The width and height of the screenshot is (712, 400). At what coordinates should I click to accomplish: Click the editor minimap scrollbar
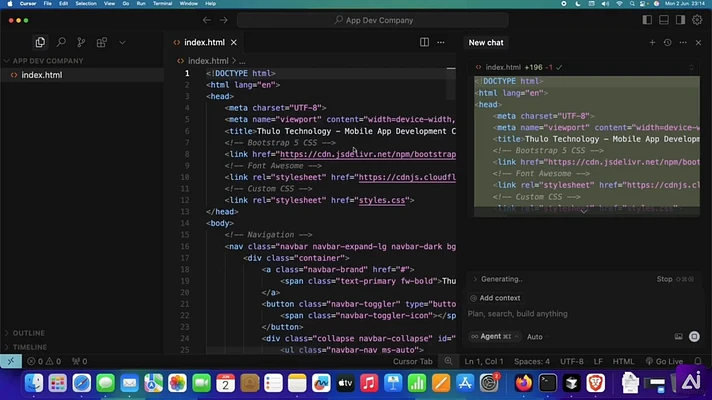pos(451,83)
